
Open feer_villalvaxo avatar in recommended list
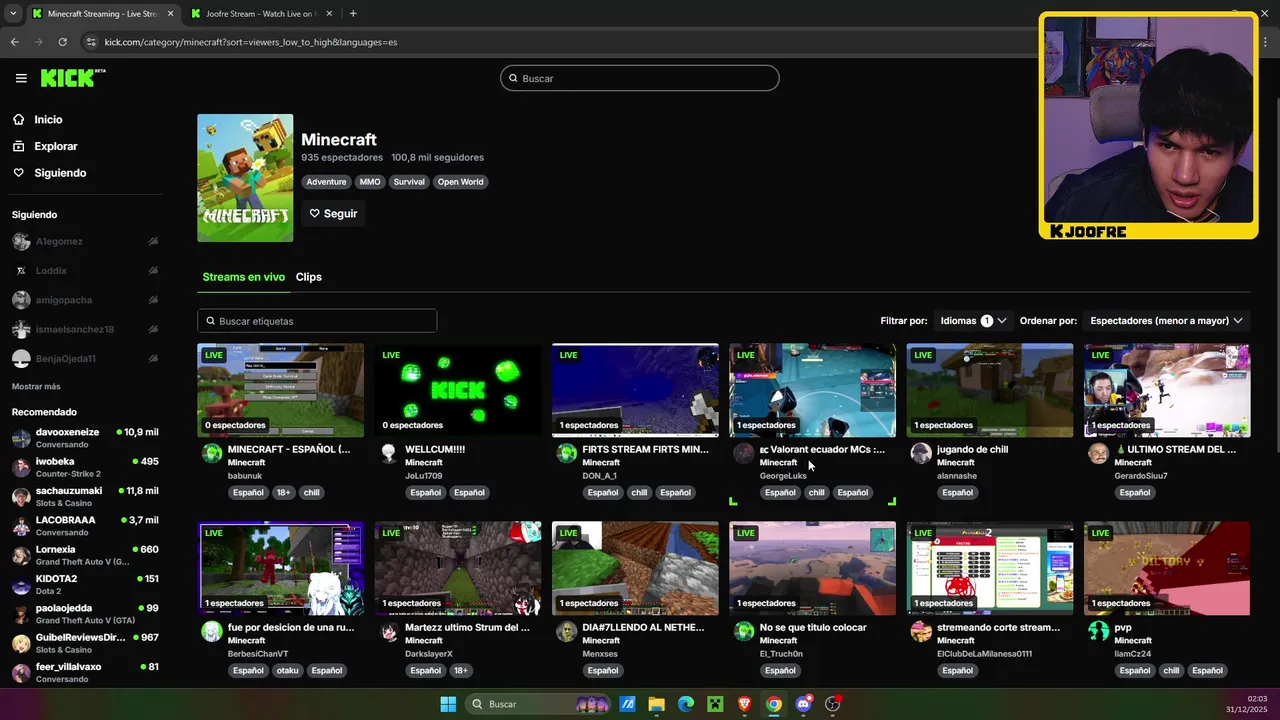click(21, 672)
